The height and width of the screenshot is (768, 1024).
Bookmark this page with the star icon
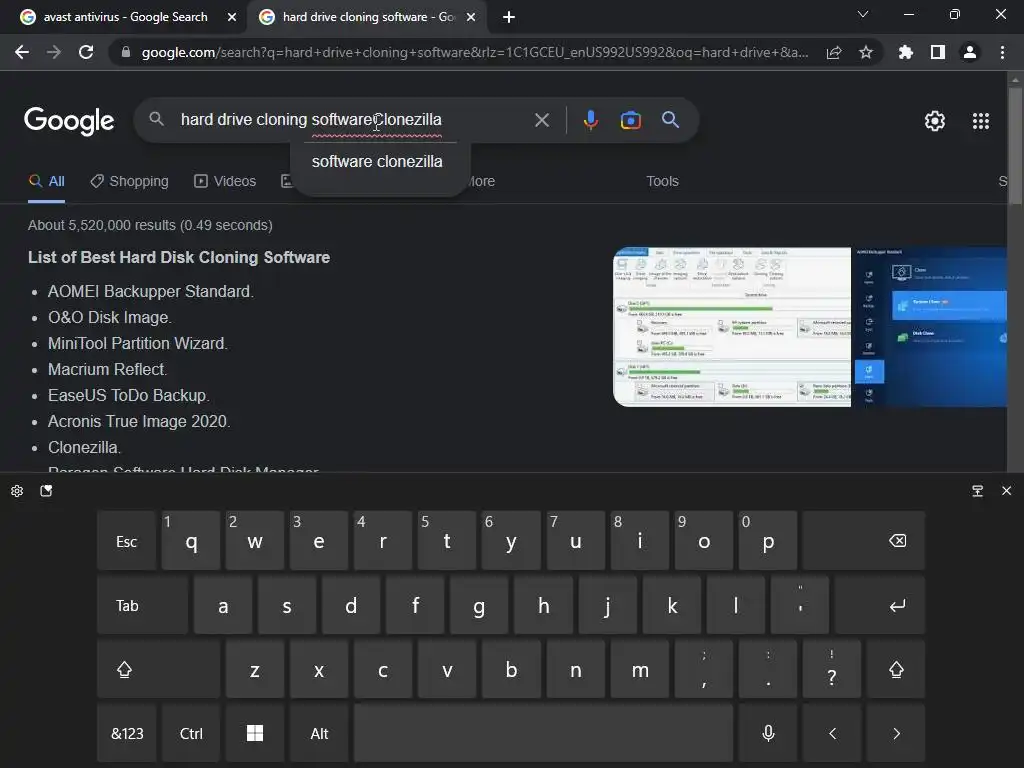pyautogui.click(x=866, y=52)
